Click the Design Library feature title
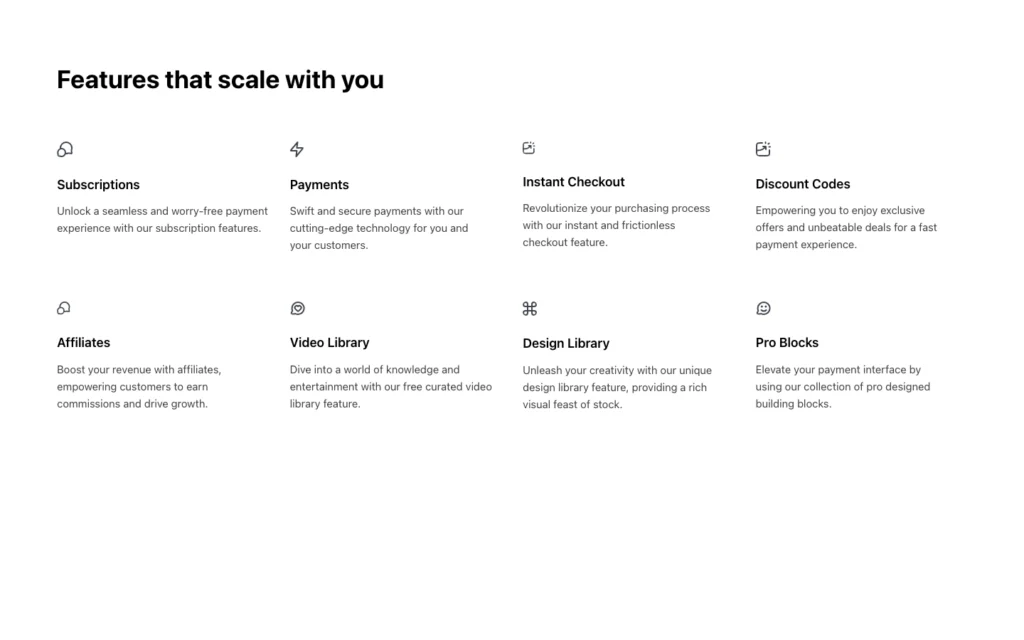The width and height of the screenshot is (1024, 640). pos(565,344)
